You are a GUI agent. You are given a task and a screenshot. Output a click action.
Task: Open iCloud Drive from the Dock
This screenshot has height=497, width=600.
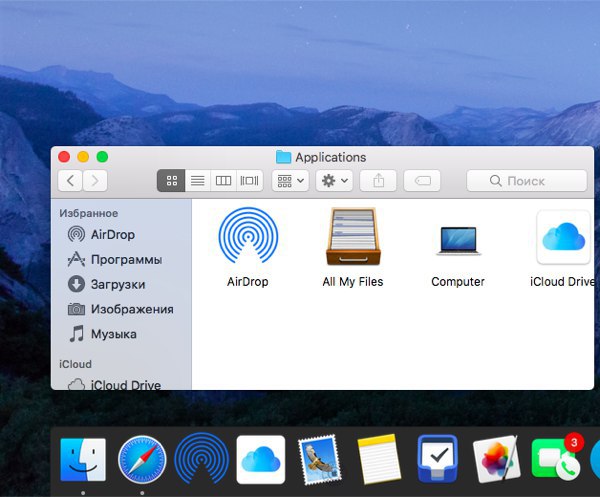[x=261, y=460]
